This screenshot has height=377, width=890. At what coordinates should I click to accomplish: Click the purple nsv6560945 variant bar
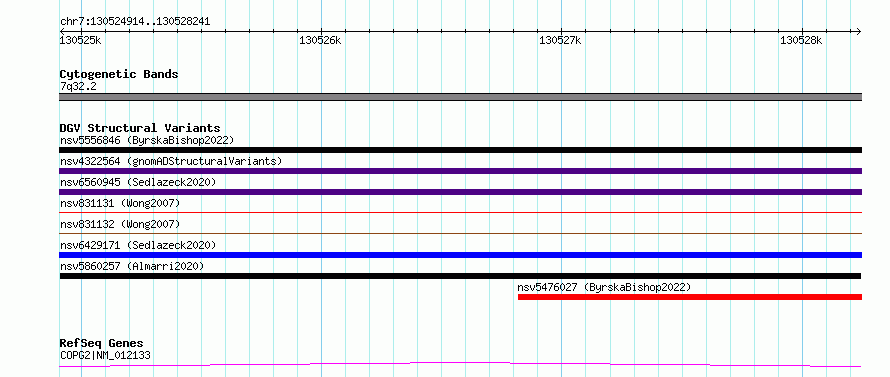coord(460,192)
